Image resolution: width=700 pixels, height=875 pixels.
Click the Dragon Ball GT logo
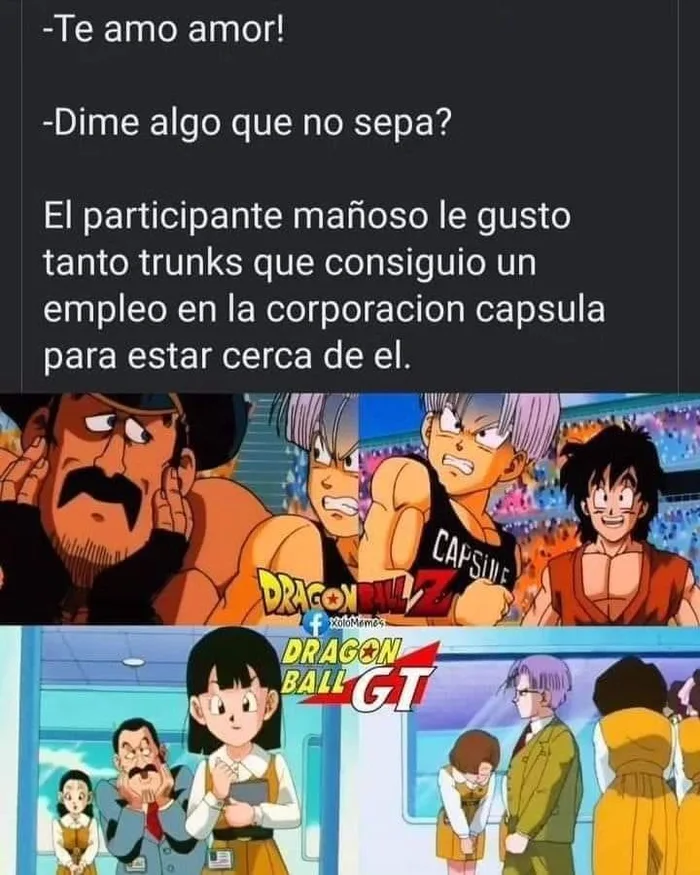(x=361, y=676)
